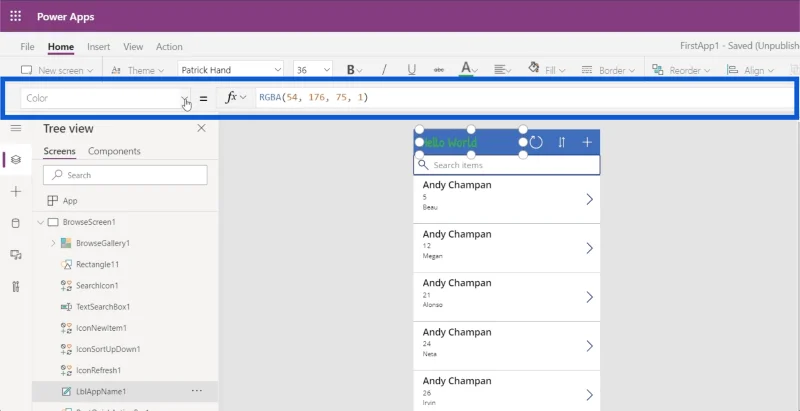Open the Align dropdown
This screenshot has width=800, height=411.
750,70
